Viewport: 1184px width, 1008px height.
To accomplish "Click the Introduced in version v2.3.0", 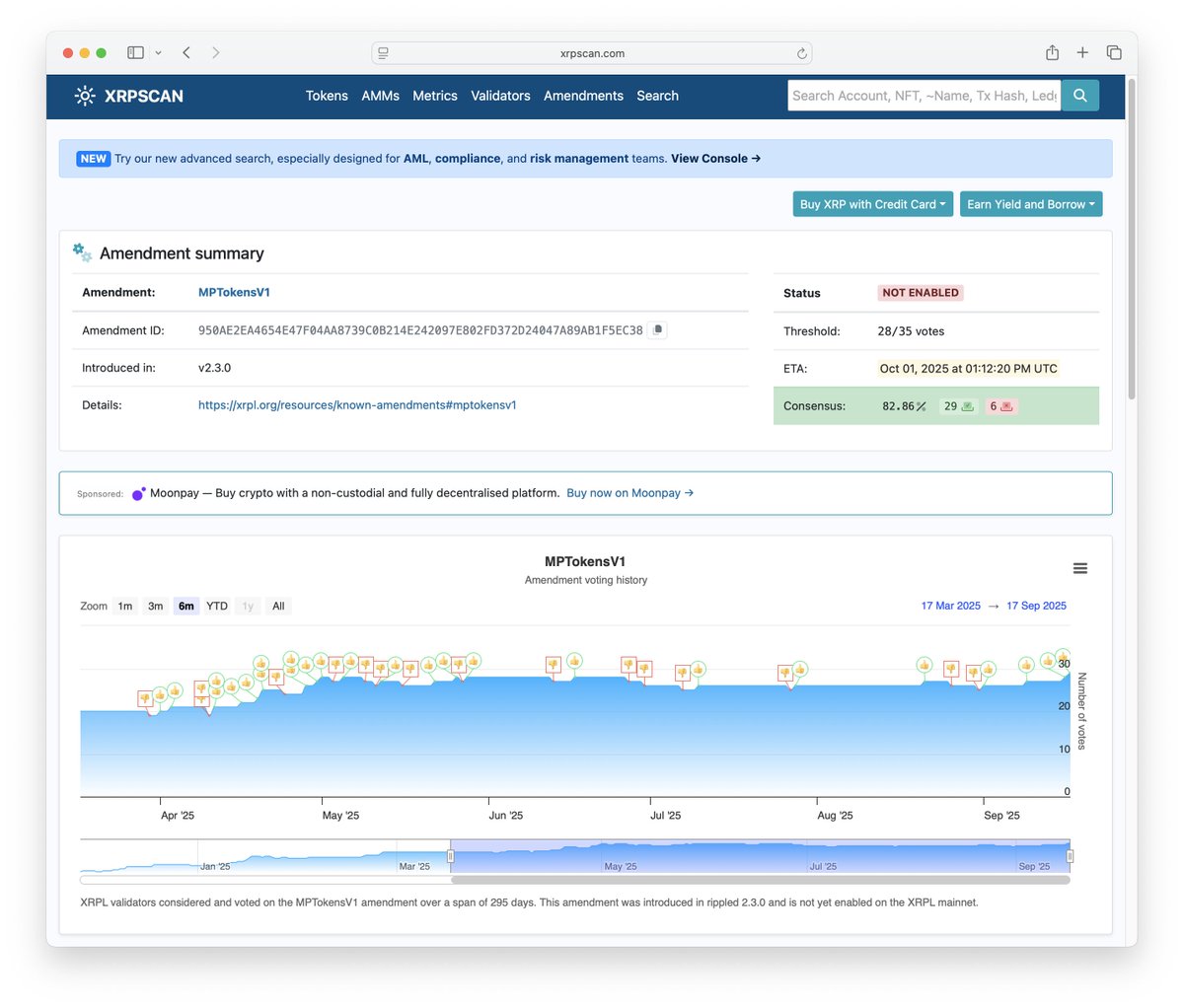I will pos(214,368).
